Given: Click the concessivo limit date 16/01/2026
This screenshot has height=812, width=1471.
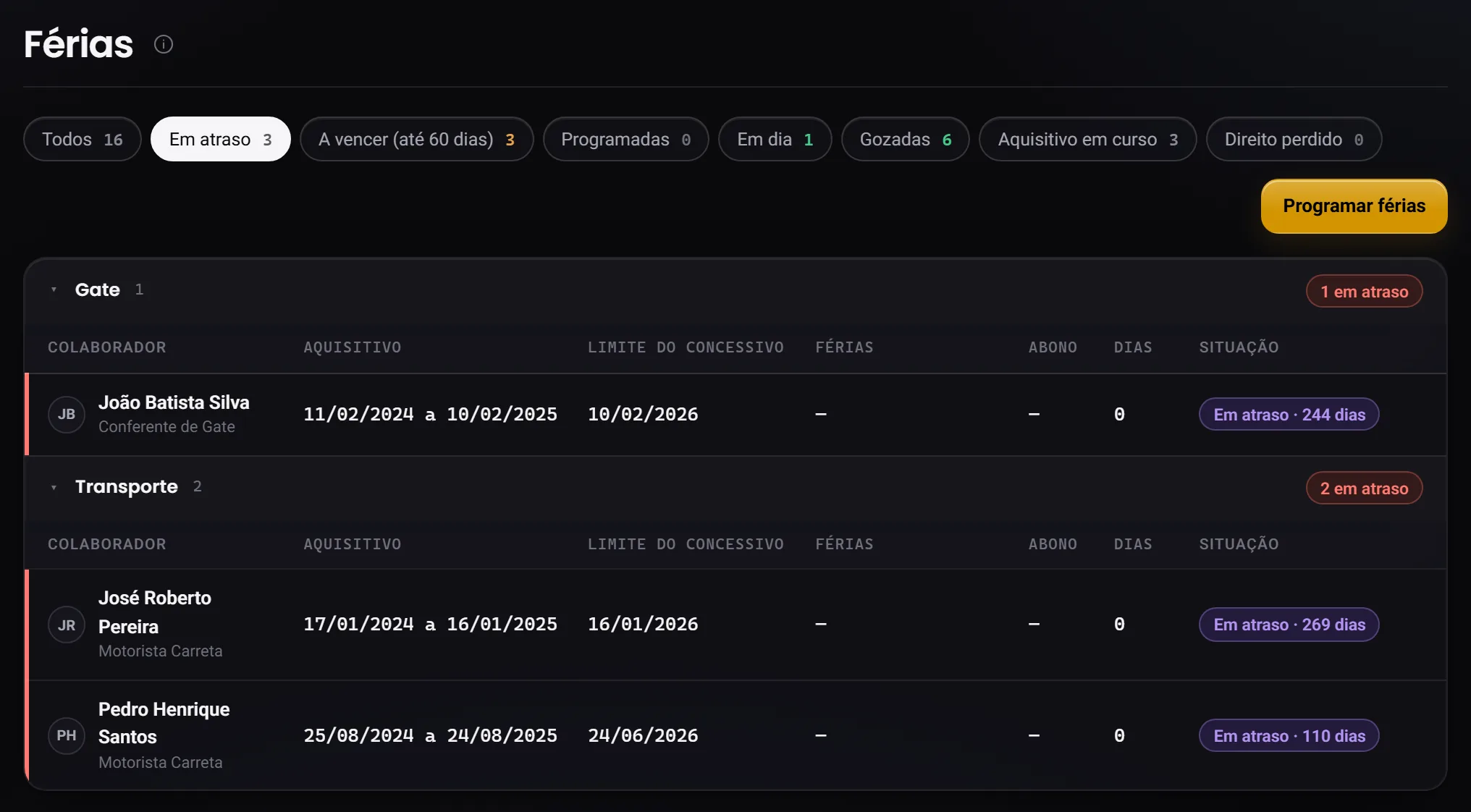Looking at the screenshot, I should (643, 625).
